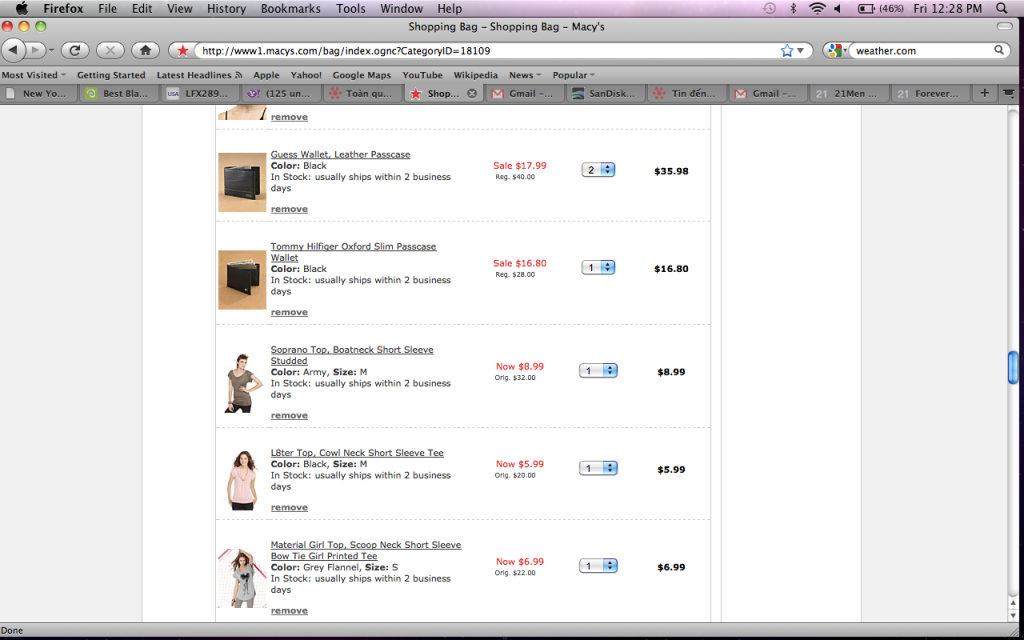Close the Shopping Bag tab

pos(472,93)
